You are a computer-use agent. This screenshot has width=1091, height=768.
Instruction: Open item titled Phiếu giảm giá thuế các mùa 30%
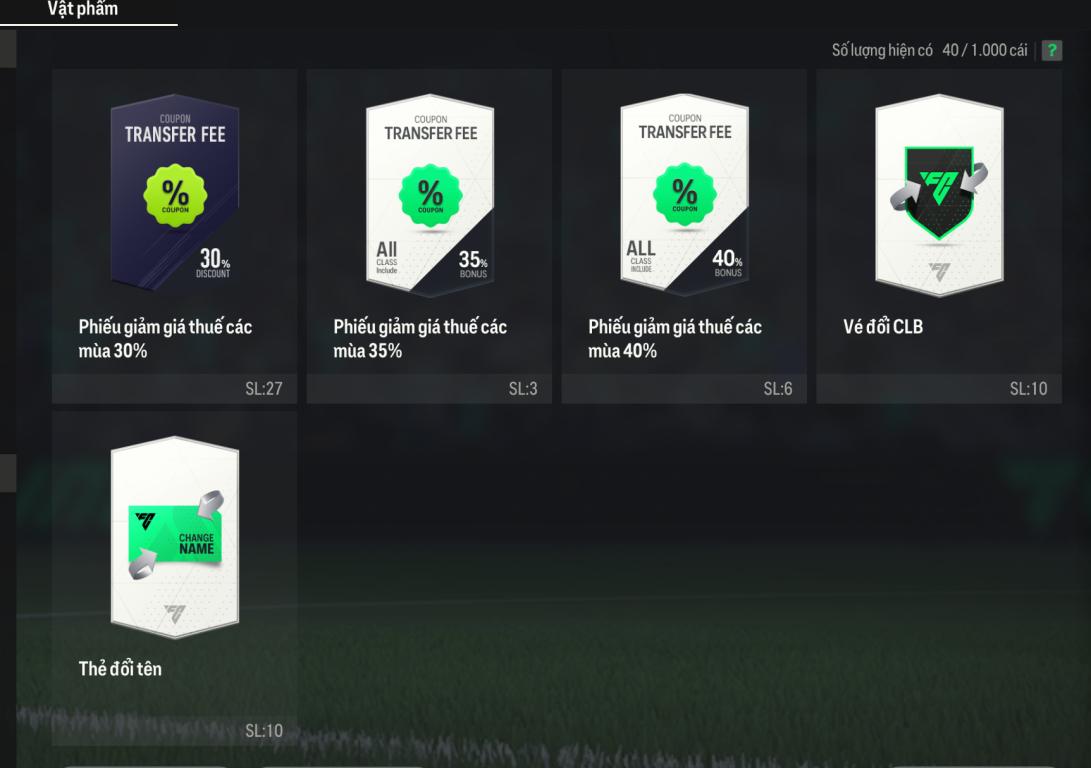click(165, 339)
